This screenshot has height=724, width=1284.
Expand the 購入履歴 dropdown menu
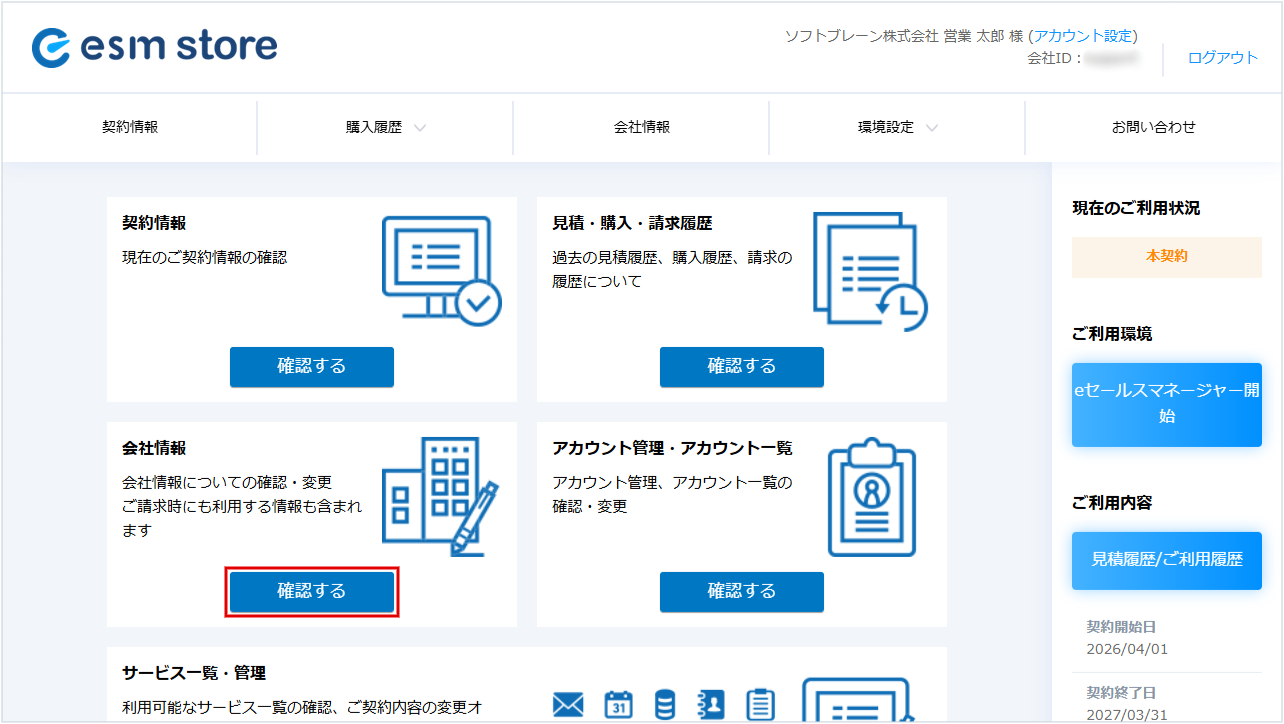point(385,127)
